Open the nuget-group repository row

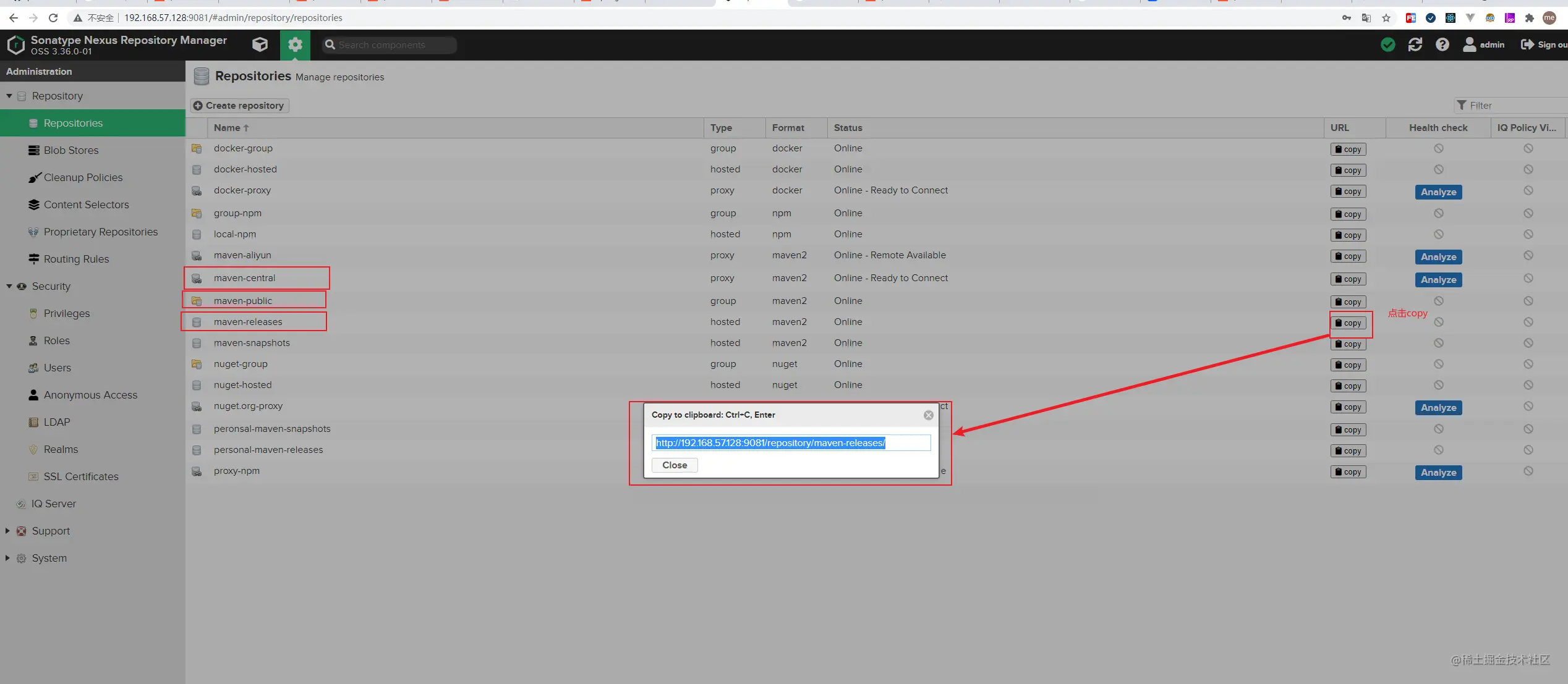pyautogui.click(x=877, y=364)
